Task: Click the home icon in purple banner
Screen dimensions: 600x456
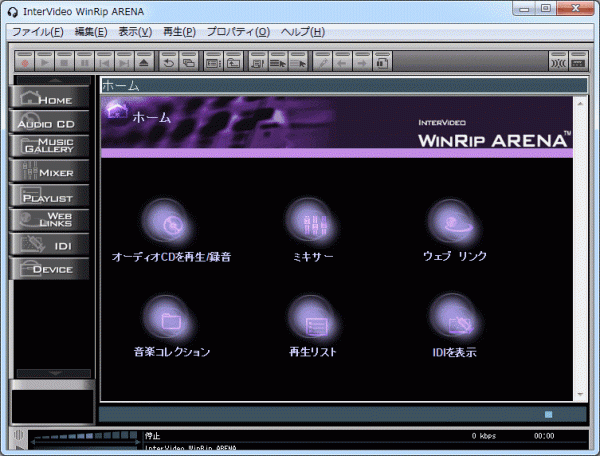Action: (116, 111)
